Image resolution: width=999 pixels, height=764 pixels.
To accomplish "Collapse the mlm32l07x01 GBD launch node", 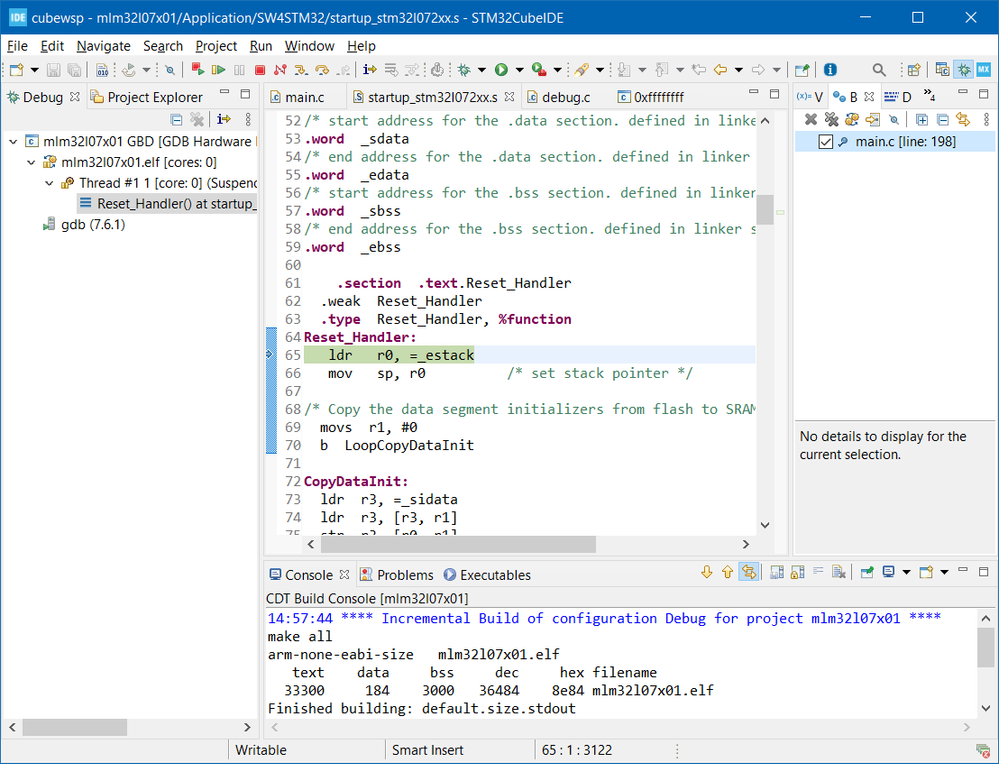I will click(x=13, y=141).
